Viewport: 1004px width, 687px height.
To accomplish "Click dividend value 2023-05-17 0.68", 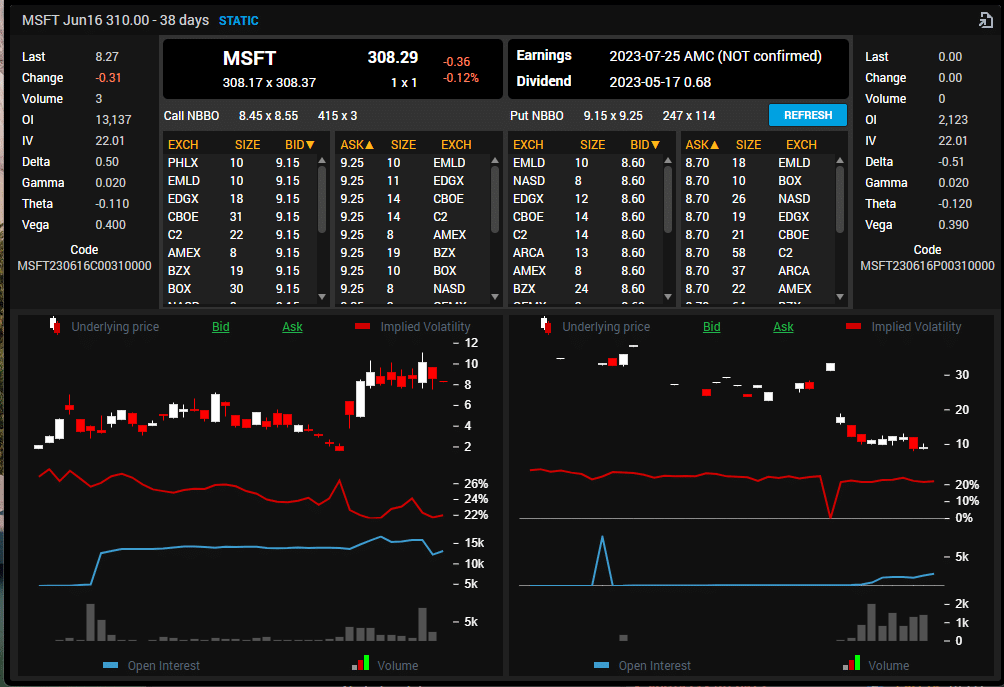I will (660, 82).
